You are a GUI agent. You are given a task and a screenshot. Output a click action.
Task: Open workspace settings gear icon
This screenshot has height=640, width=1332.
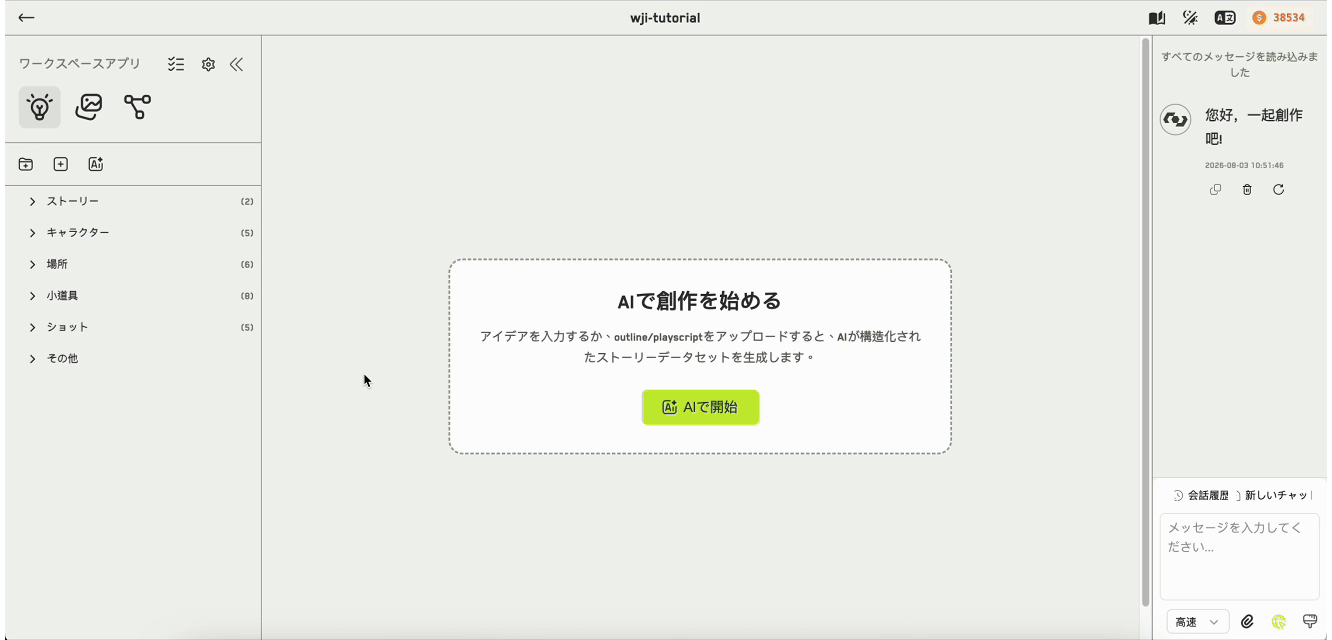[x=208, y=64]
